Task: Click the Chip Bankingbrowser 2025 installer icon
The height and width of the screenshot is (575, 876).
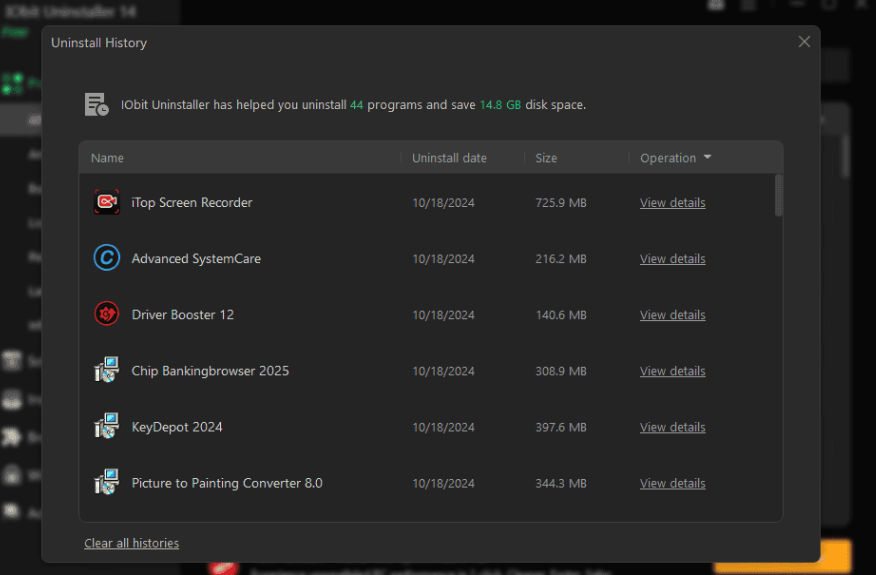Action: tap(106, 370)
